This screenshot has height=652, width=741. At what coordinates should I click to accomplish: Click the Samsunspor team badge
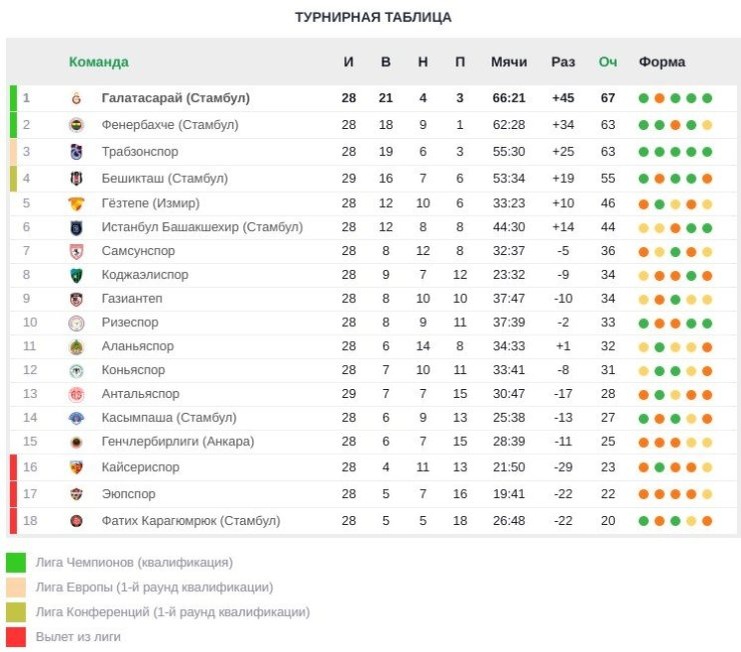coord(76,251)
